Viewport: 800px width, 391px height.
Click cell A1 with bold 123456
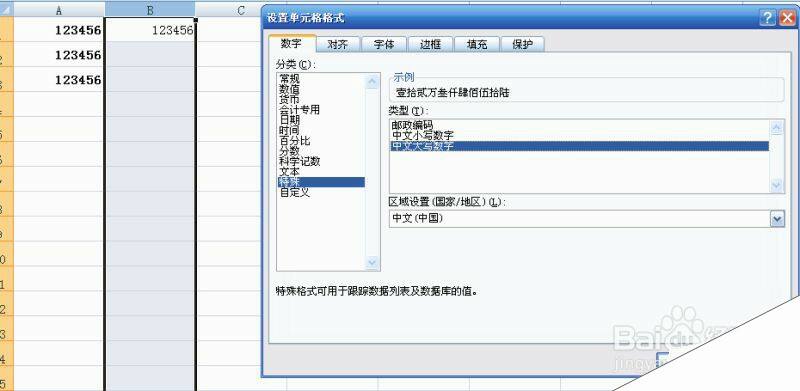pyautogui.click(x=59, y=30)
